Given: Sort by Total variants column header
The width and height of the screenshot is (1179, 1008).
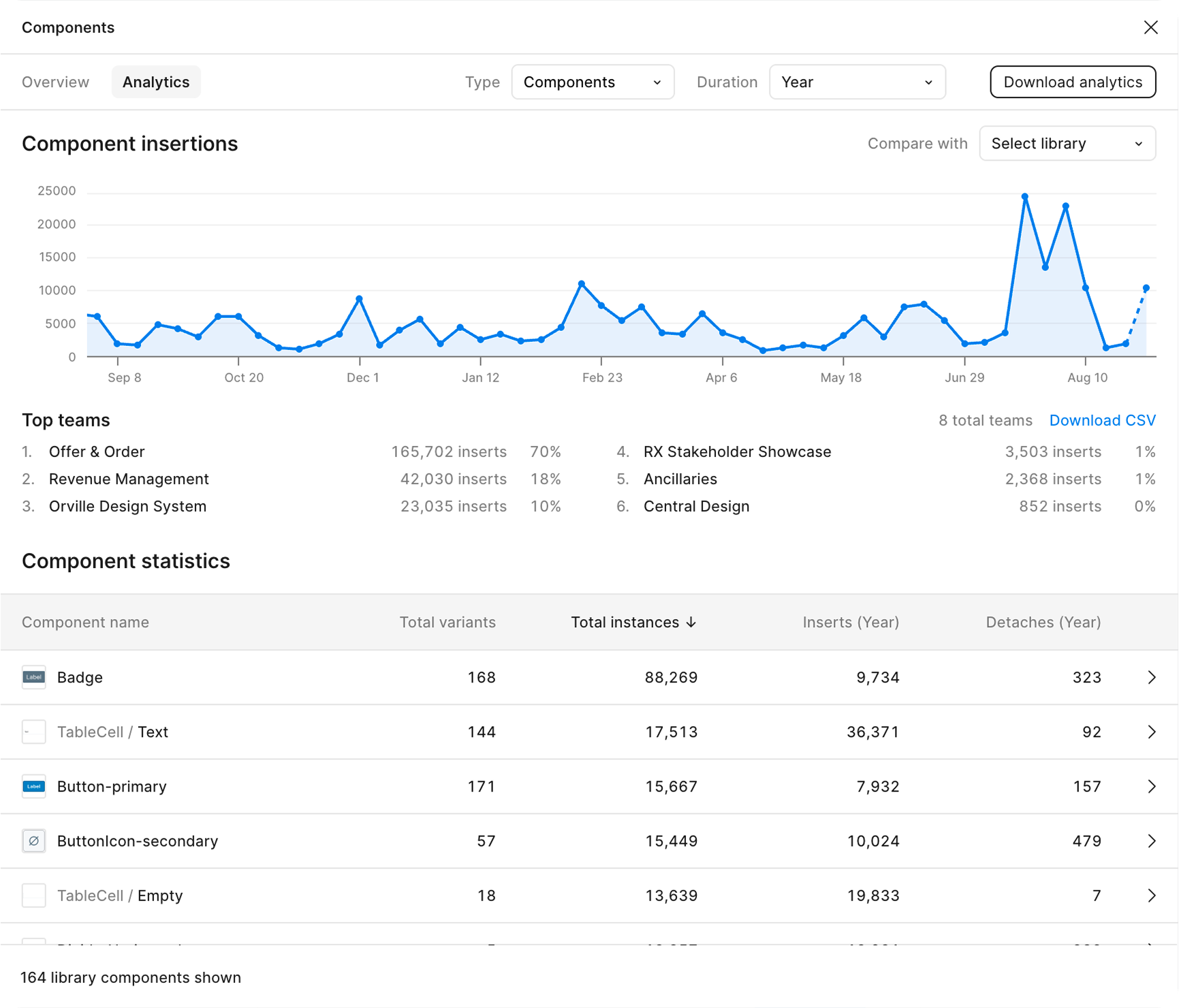Looking at the screenshot, I should coord(447,623).
